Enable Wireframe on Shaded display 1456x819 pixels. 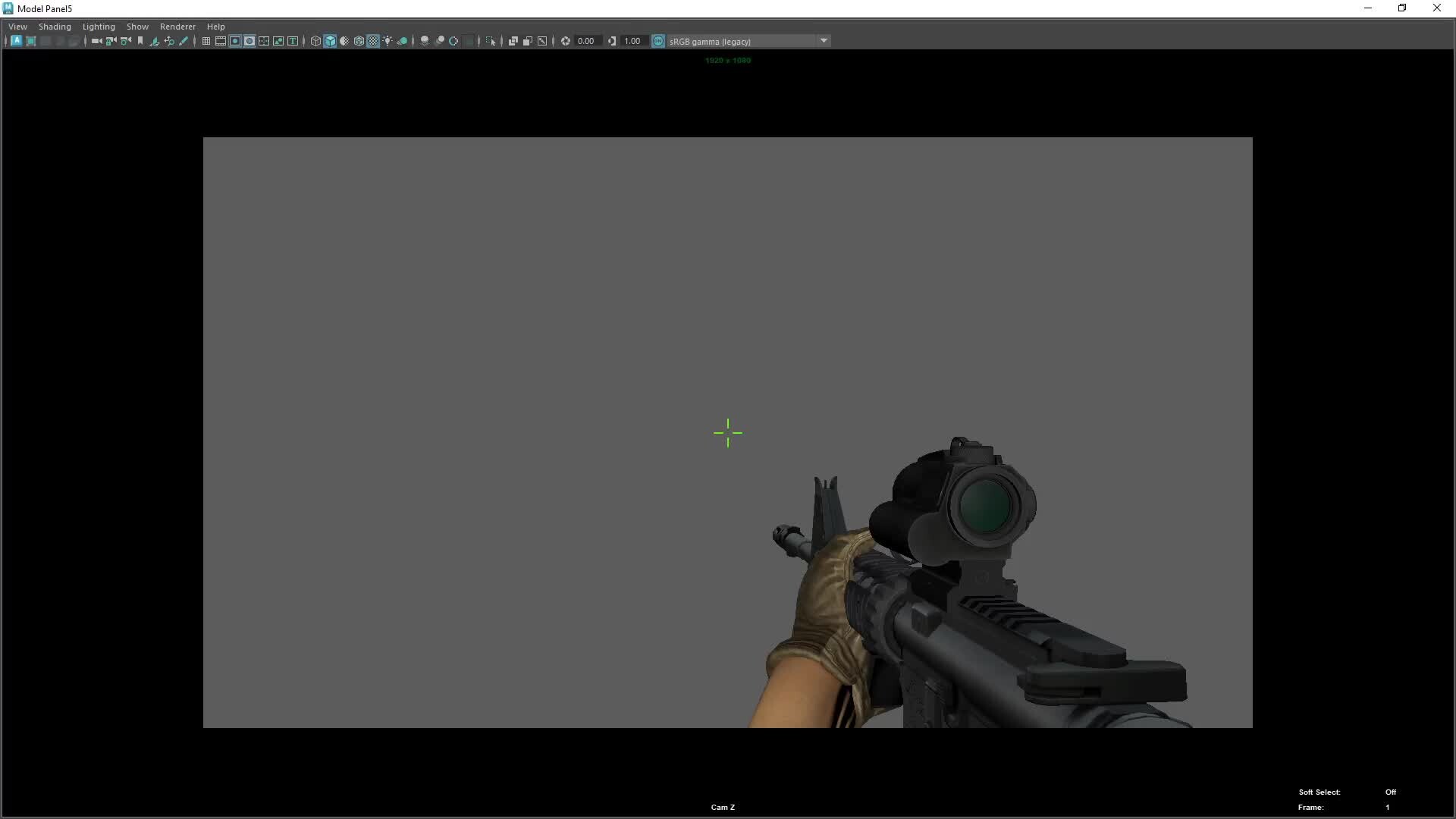(359, 41)
